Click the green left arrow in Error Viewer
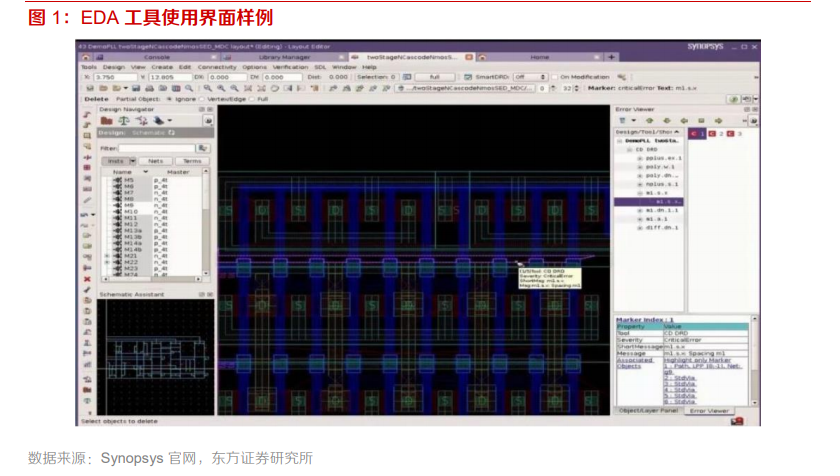840x476 pixels. tap(684, 121)
